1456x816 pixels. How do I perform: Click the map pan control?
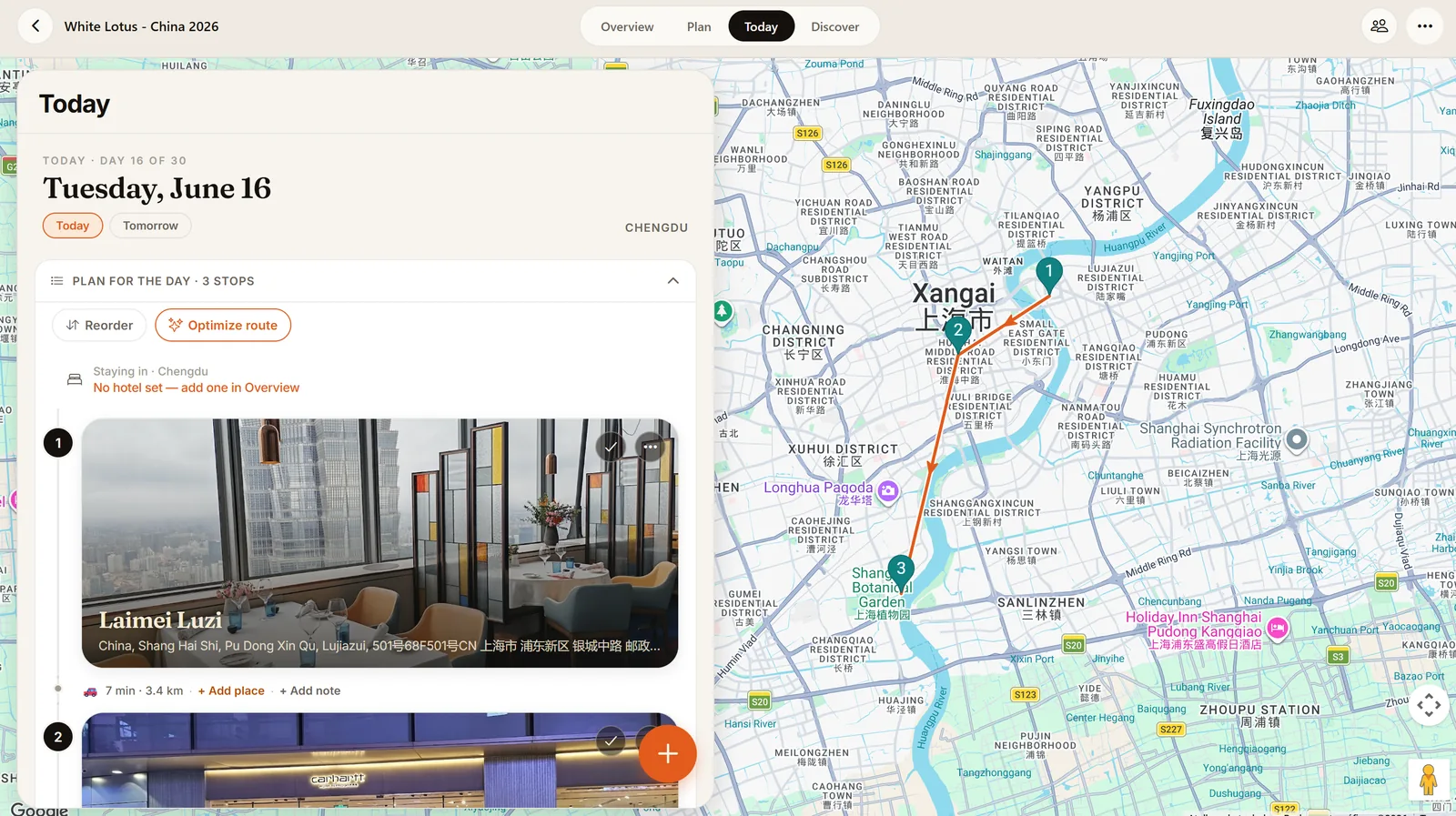point(1429,705)
